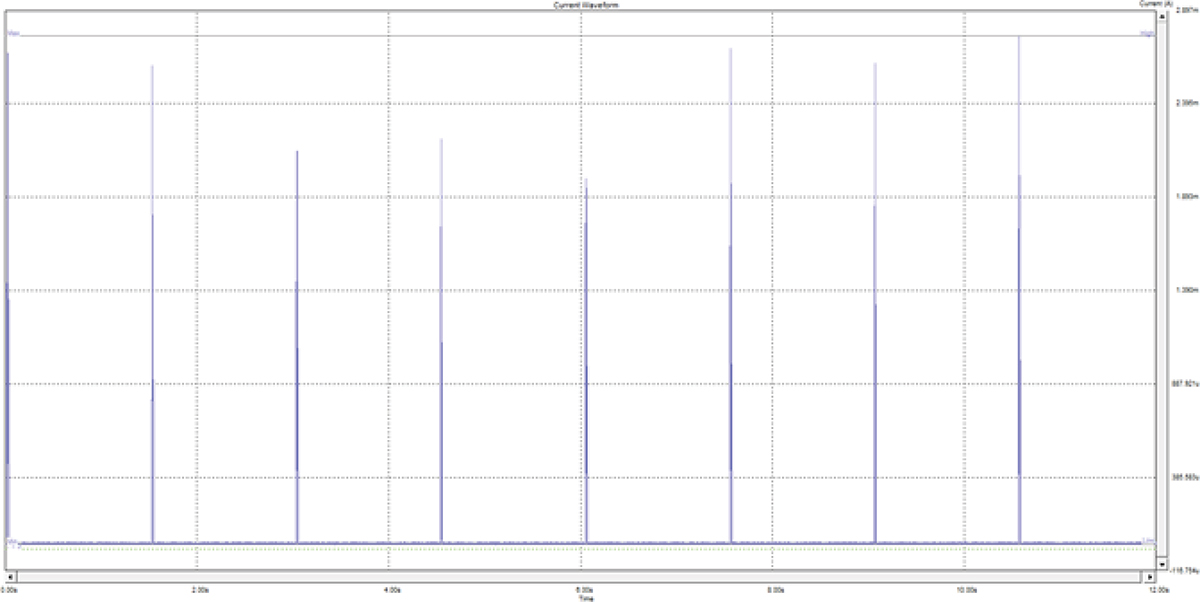
Task: Click the horizontal scrollbar right arrow
Action: 1149,578
